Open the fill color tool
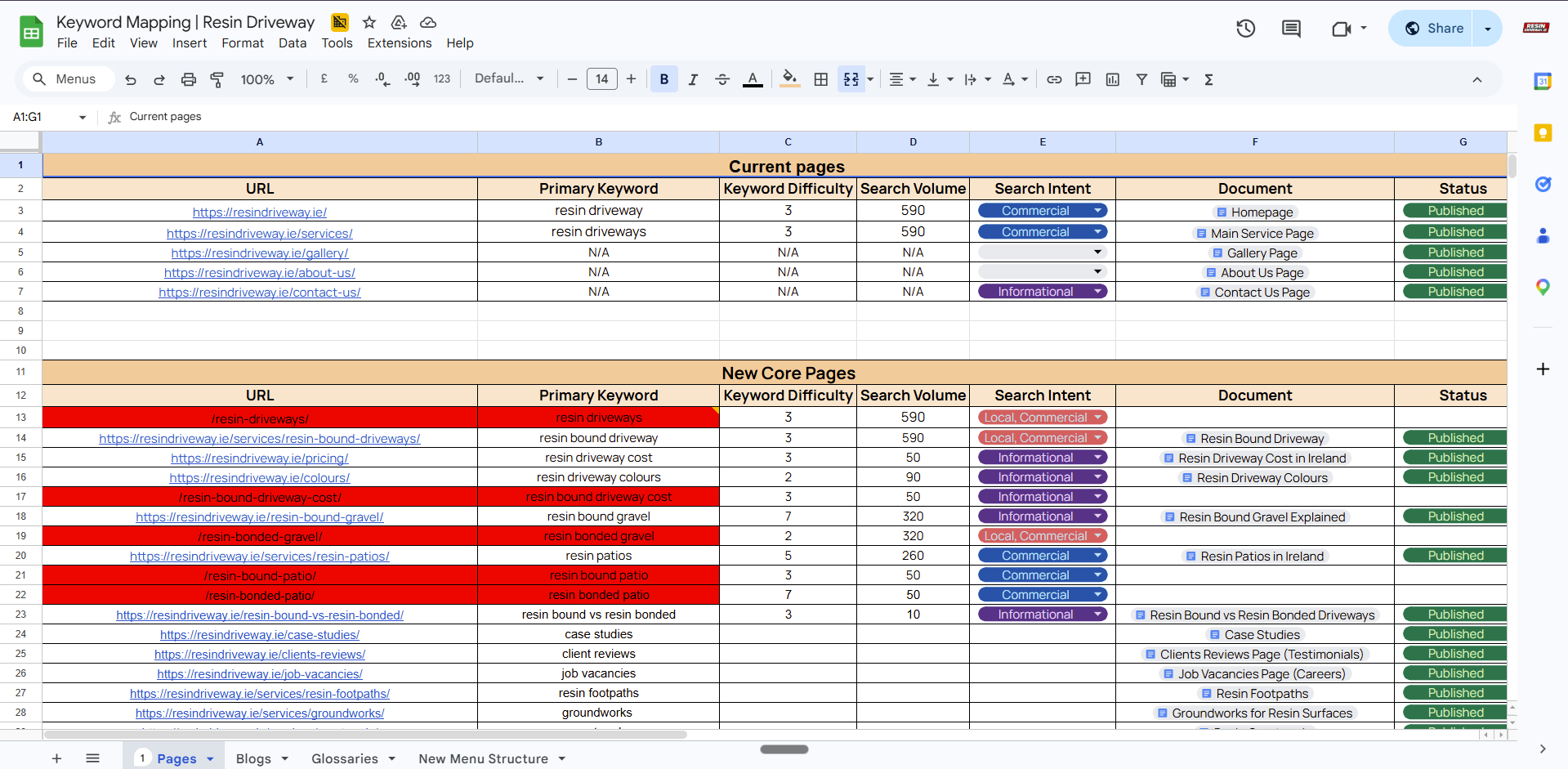The image size is (1568, 769). tap(788, 79)
